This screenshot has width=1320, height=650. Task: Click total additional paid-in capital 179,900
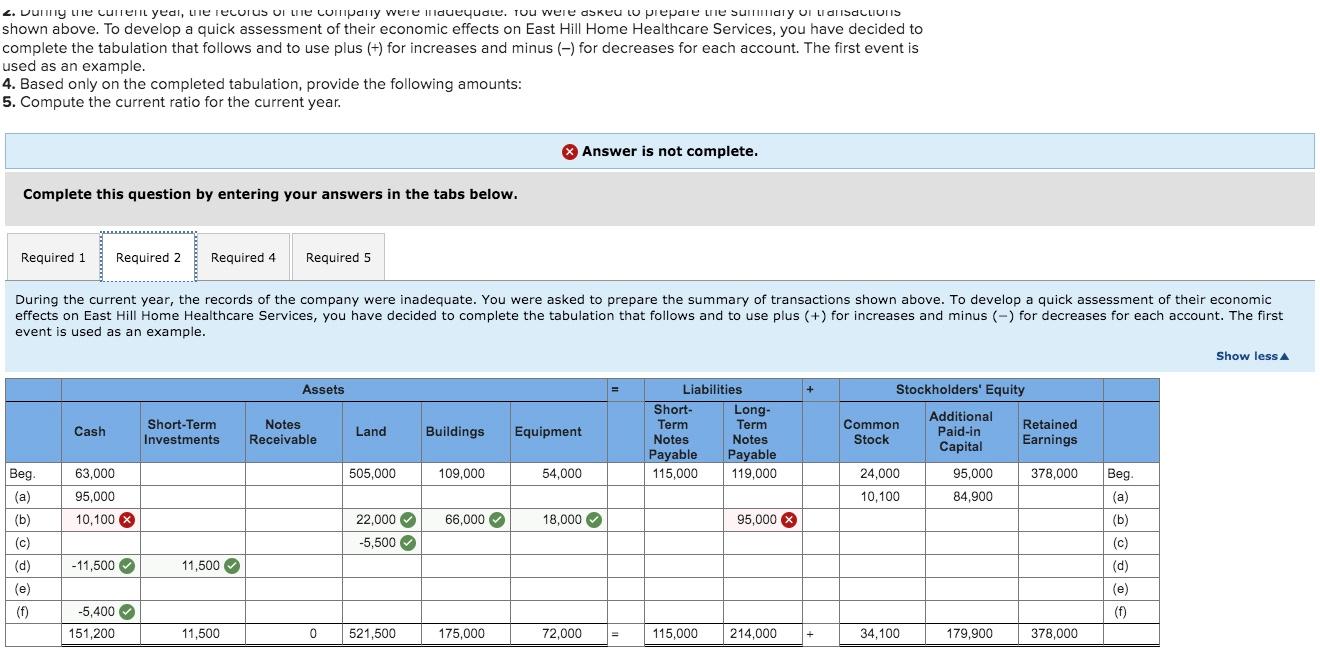pyautogui.click(x=970, y=634)
